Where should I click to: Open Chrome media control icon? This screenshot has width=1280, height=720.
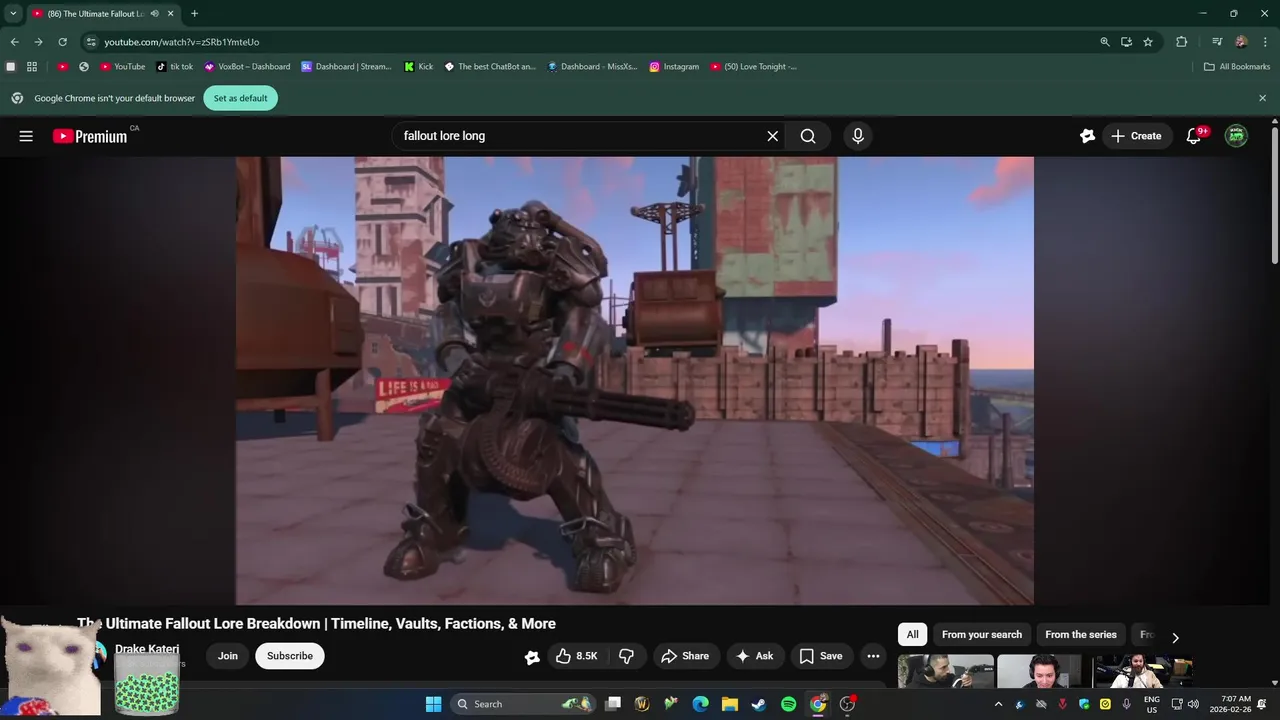[x=1217, y=42]
